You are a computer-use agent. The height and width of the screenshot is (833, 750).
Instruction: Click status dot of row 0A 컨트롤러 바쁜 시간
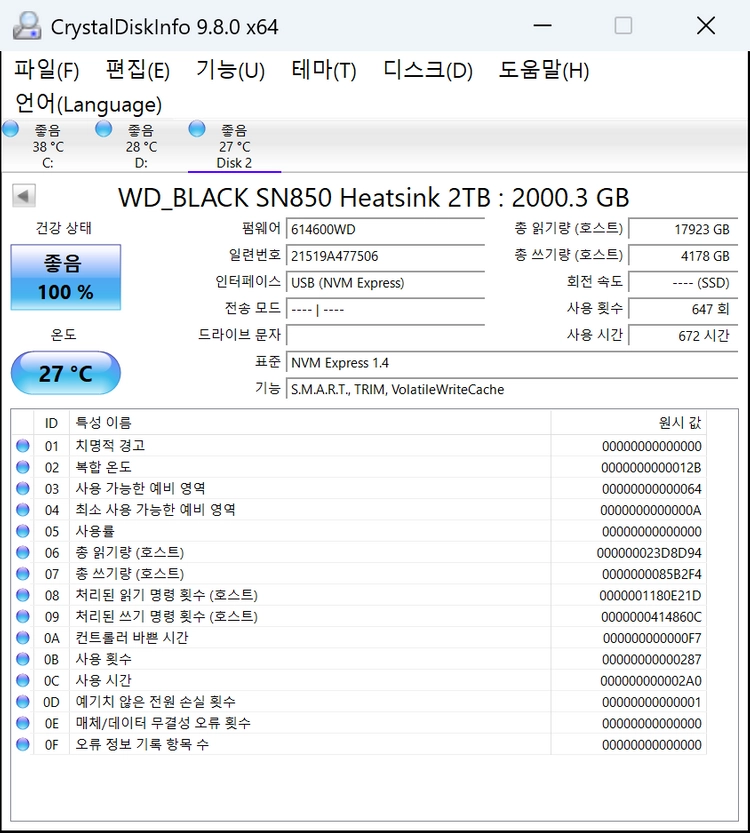pyautogui.click(x=23, y=638)
